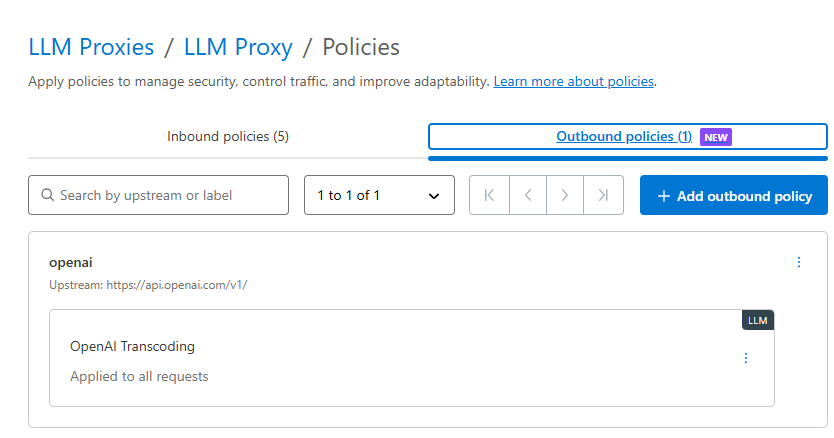
Task: Open the 1 to 1 of 1 dropdown
Action: coord(379,195)
